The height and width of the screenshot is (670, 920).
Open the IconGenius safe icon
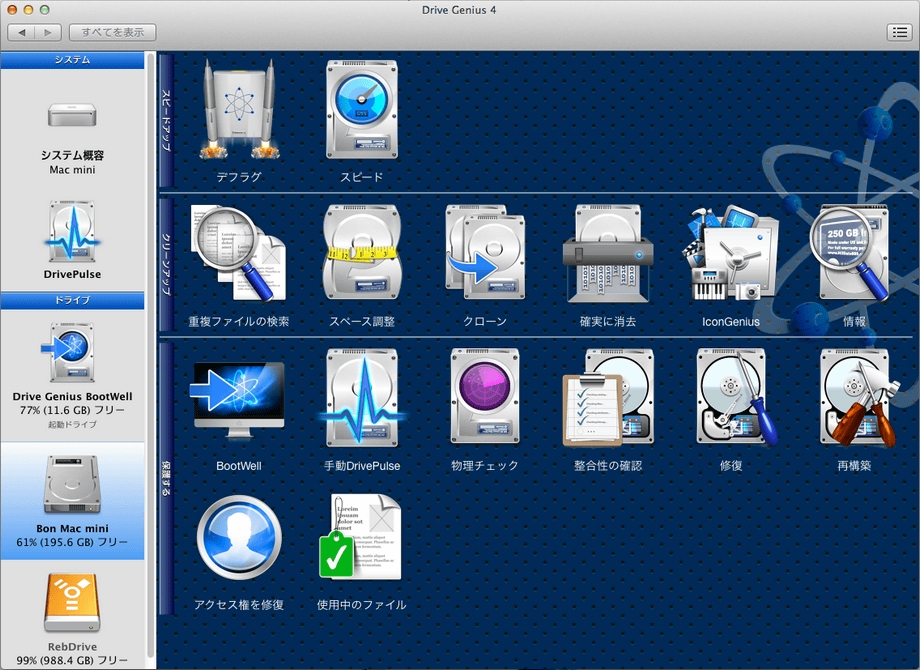coord(731,253)
